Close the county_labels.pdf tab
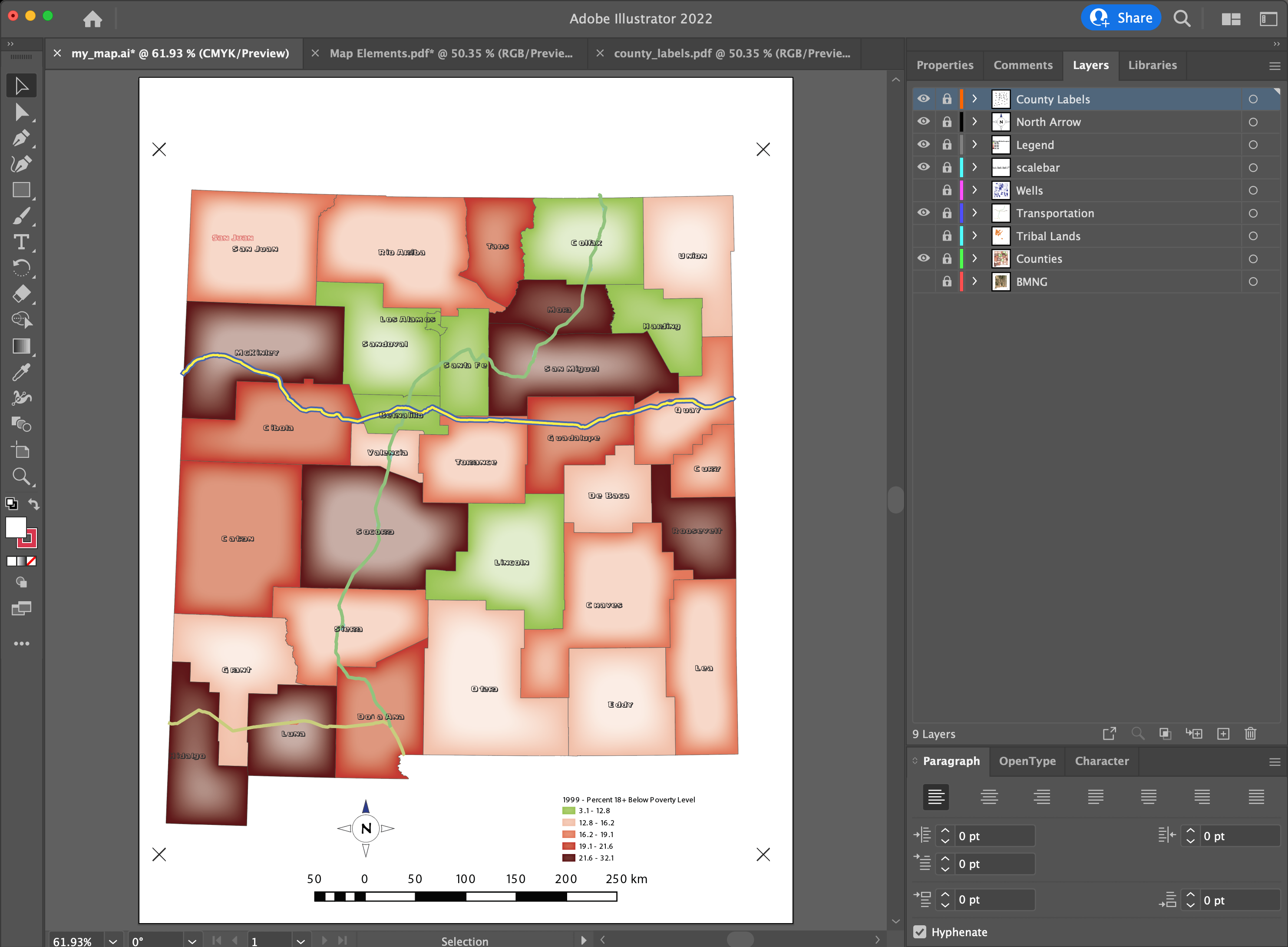 point(600,53)
